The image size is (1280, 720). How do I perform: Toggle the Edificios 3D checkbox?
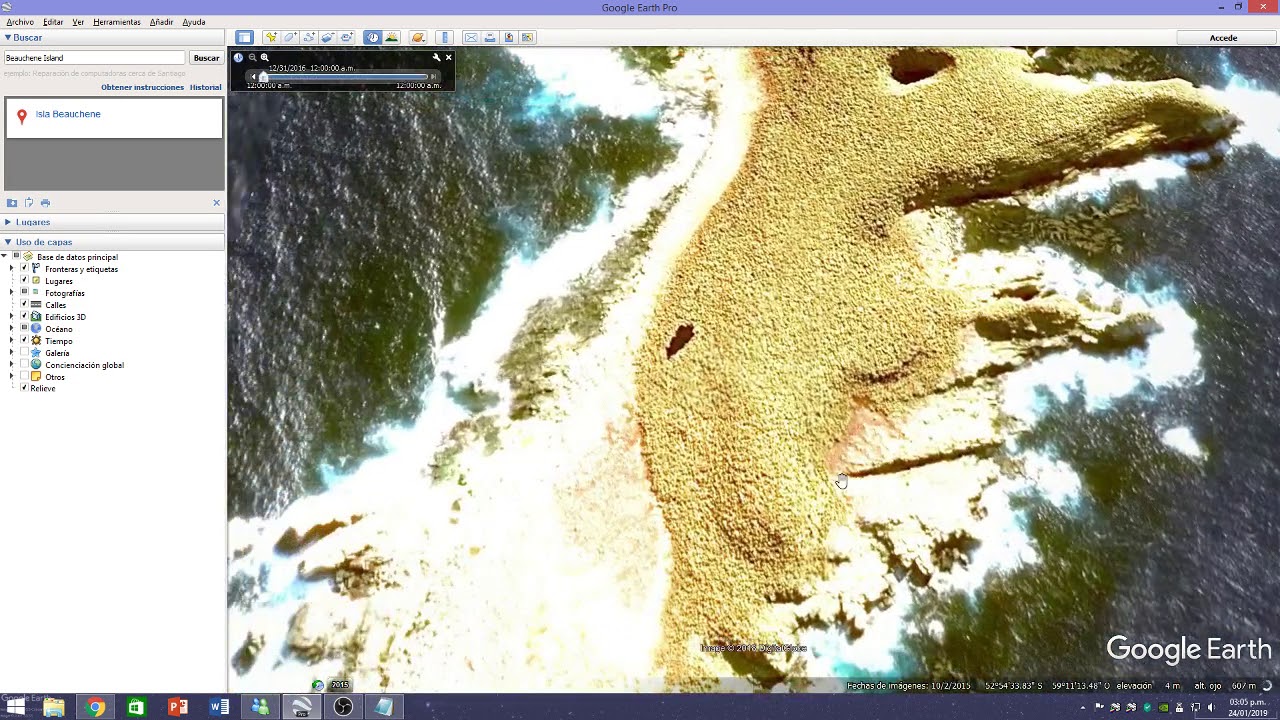click(x=24, y=316)
